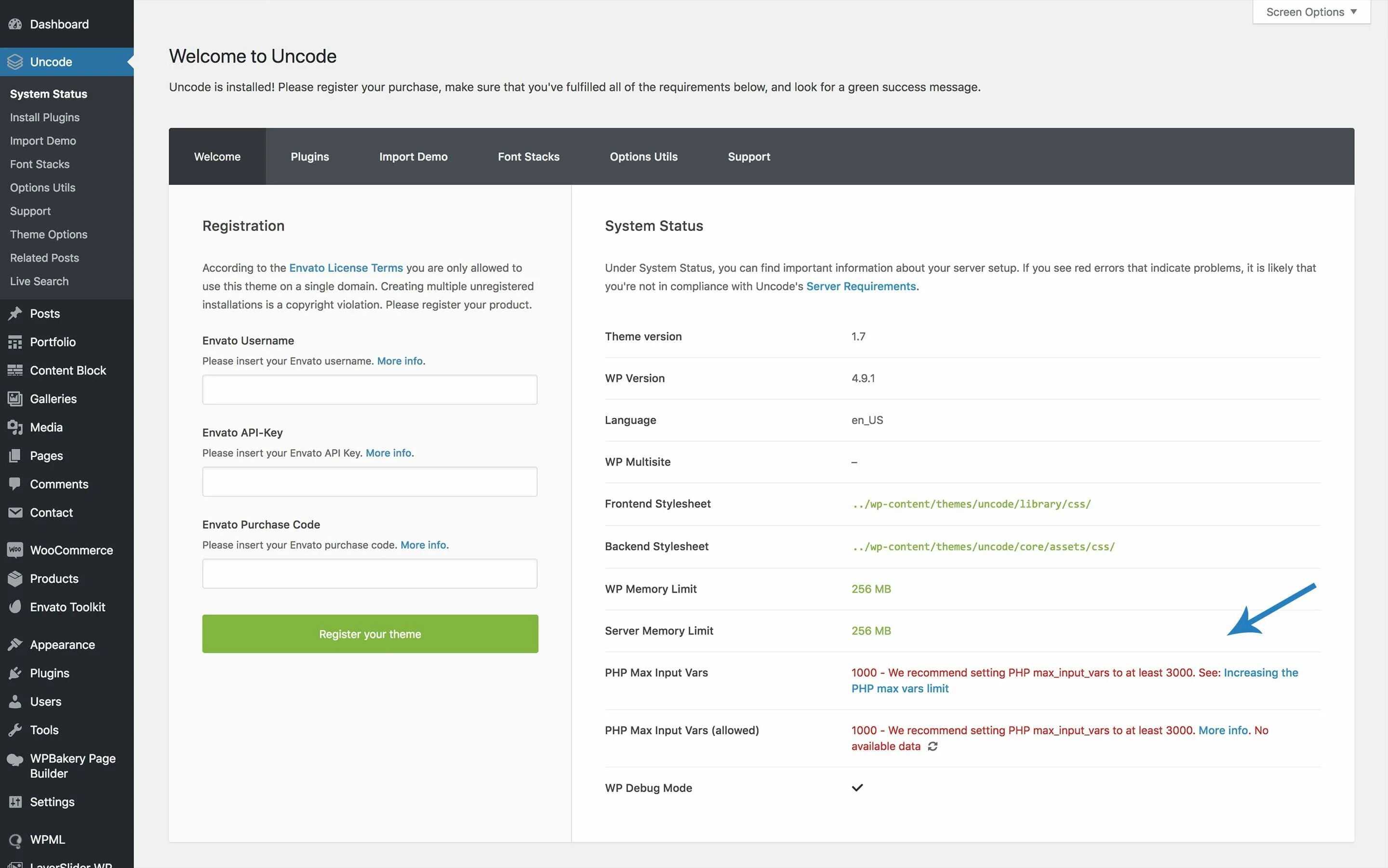Refresh PHP Max Input Vars allowed data
Image resolution: width=1388 pixels, height=868 pixels.
(x=933, y=746)
